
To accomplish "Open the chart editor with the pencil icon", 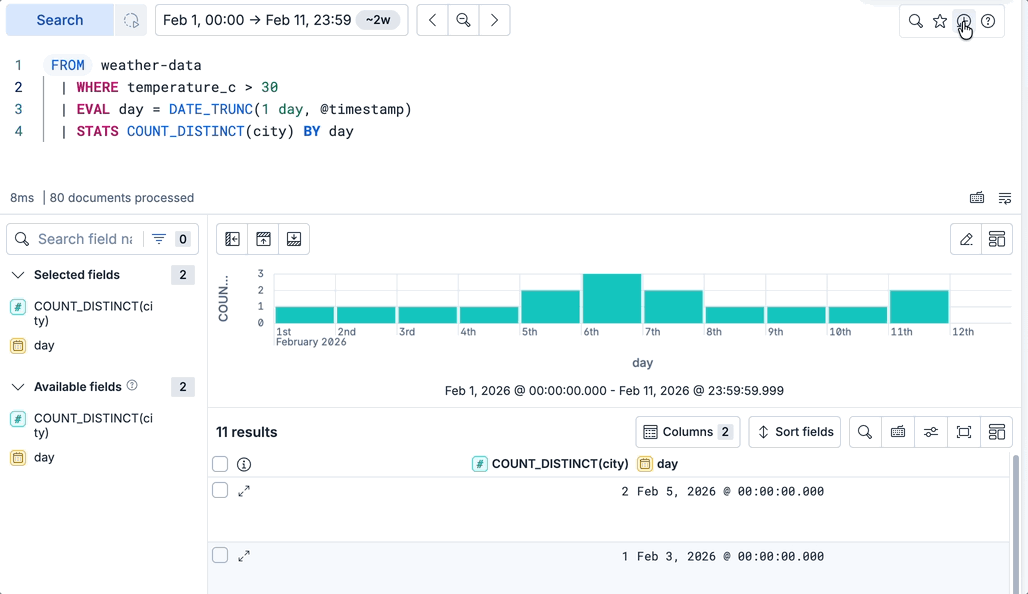I will (966, 239).
